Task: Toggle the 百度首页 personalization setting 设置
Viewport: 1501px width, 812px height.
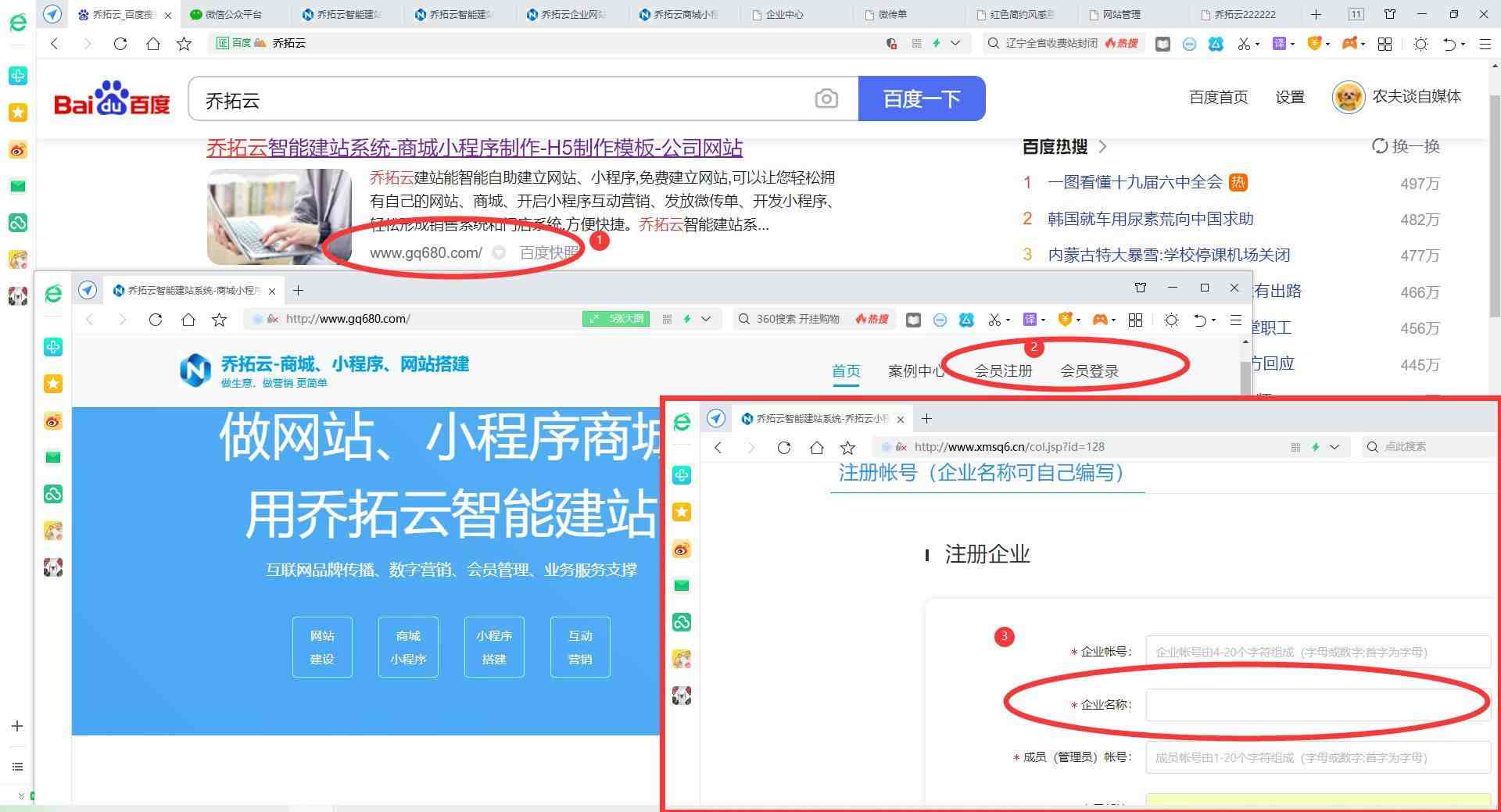Action: tap(1290, 97)
